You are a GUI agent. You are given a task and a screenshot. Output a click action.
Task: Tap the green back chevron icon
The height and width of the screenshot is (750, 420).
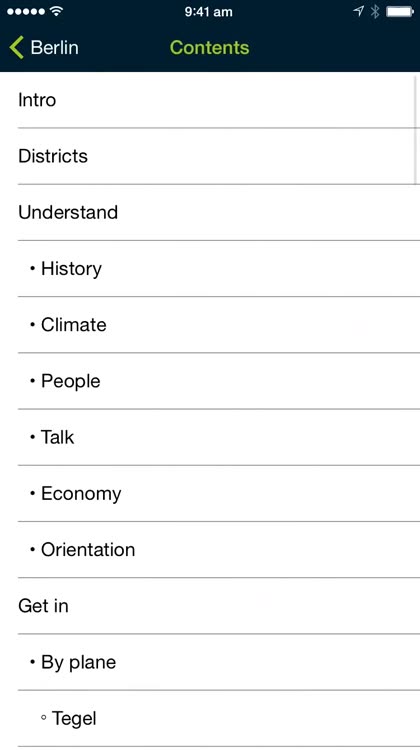[x=16, y=48]
